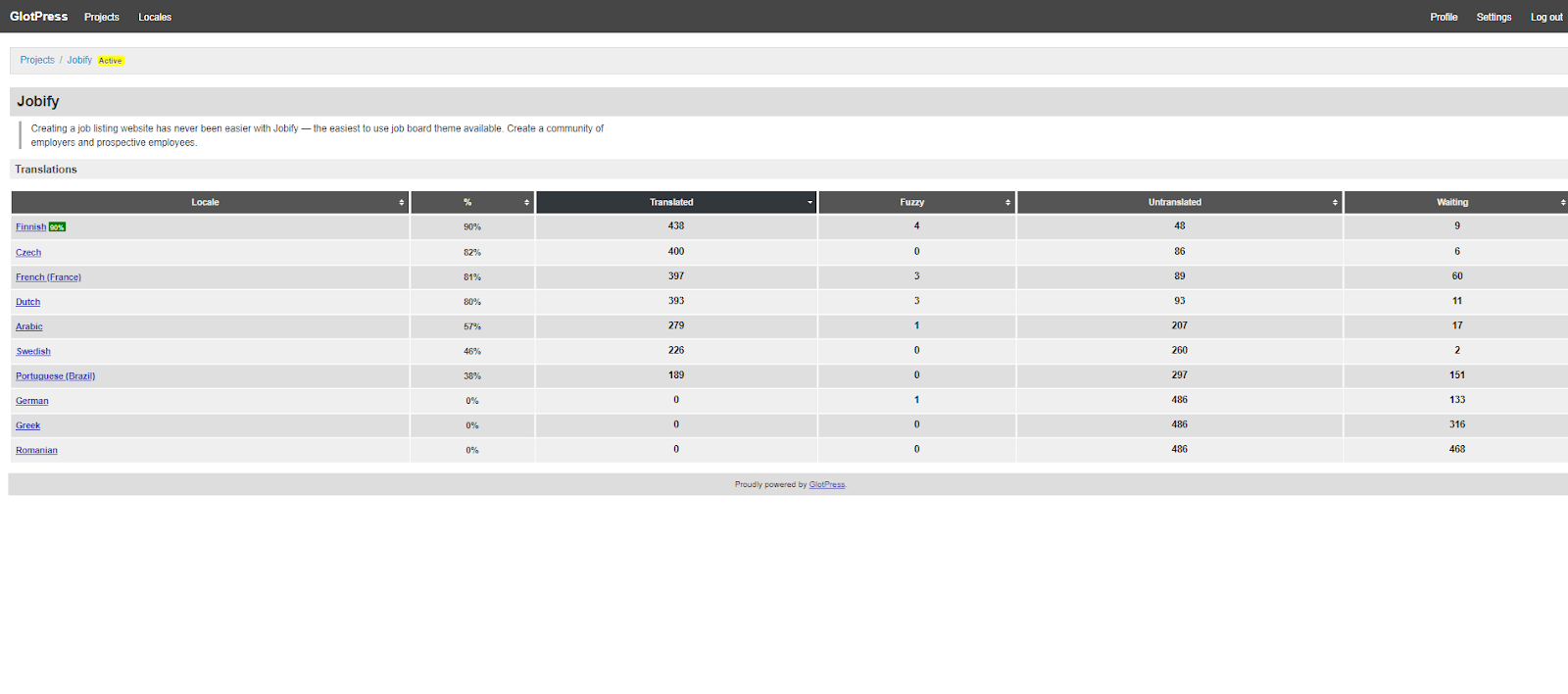Screen dimensions: 1568x694
Task: Click the Translations section heading
Action: pyautogui.click(x=46, y=170)
